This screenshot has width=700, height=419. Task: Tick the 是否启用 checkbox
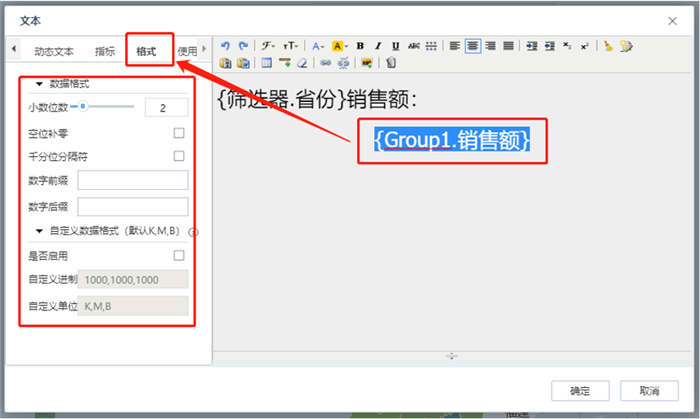pos(179,256)
